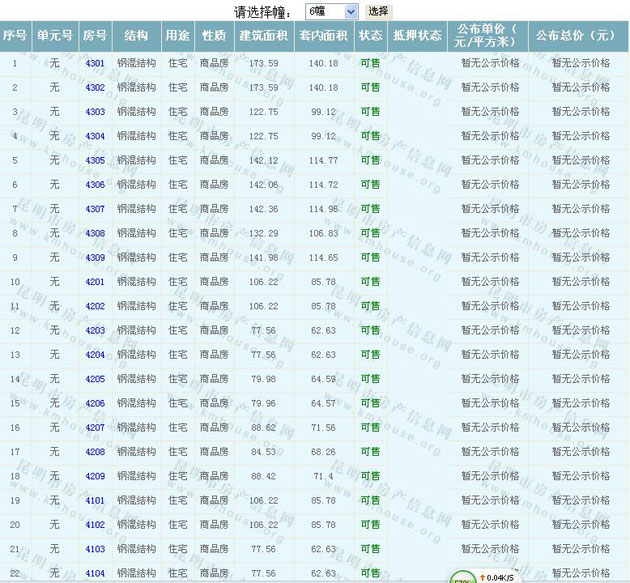
Task: Open room 4309 link
Action: [95, 258]
